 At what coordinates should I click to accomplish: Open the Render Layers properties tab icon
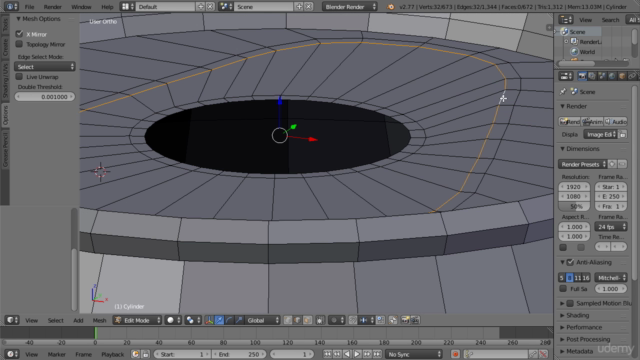(592, 76)
